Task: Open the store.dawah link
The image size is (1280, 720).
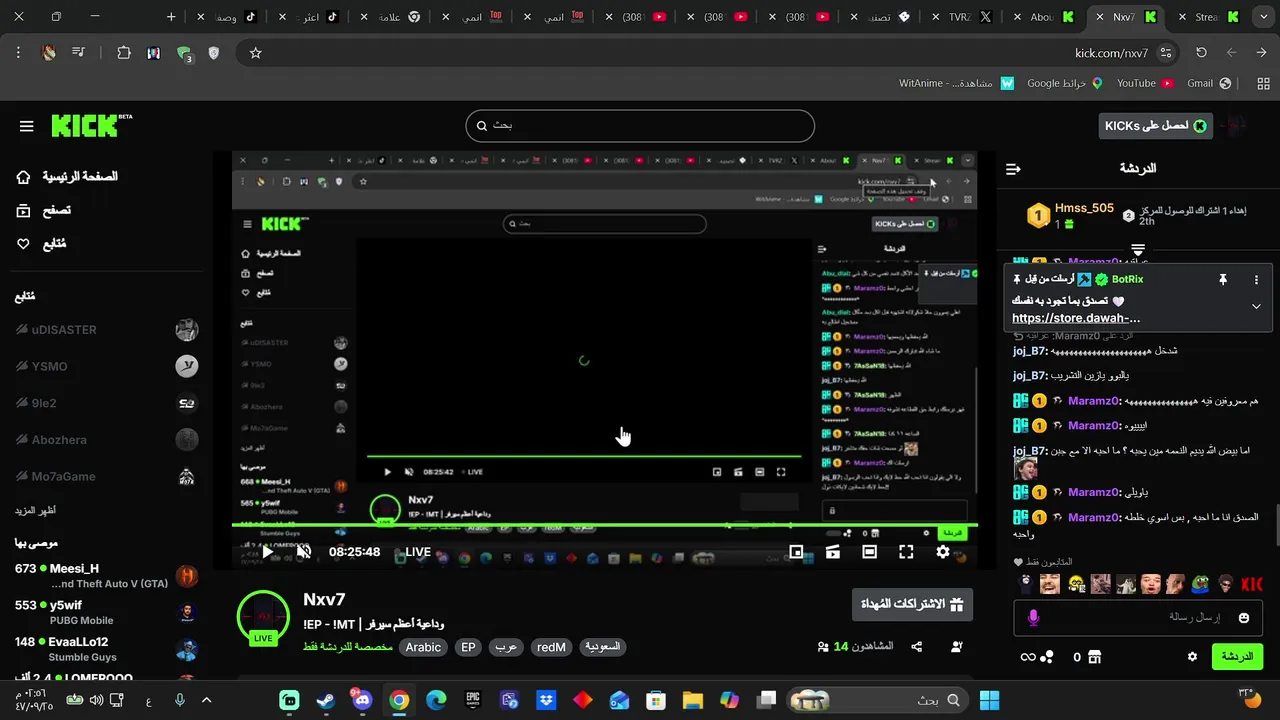Action: [1076, 318]
